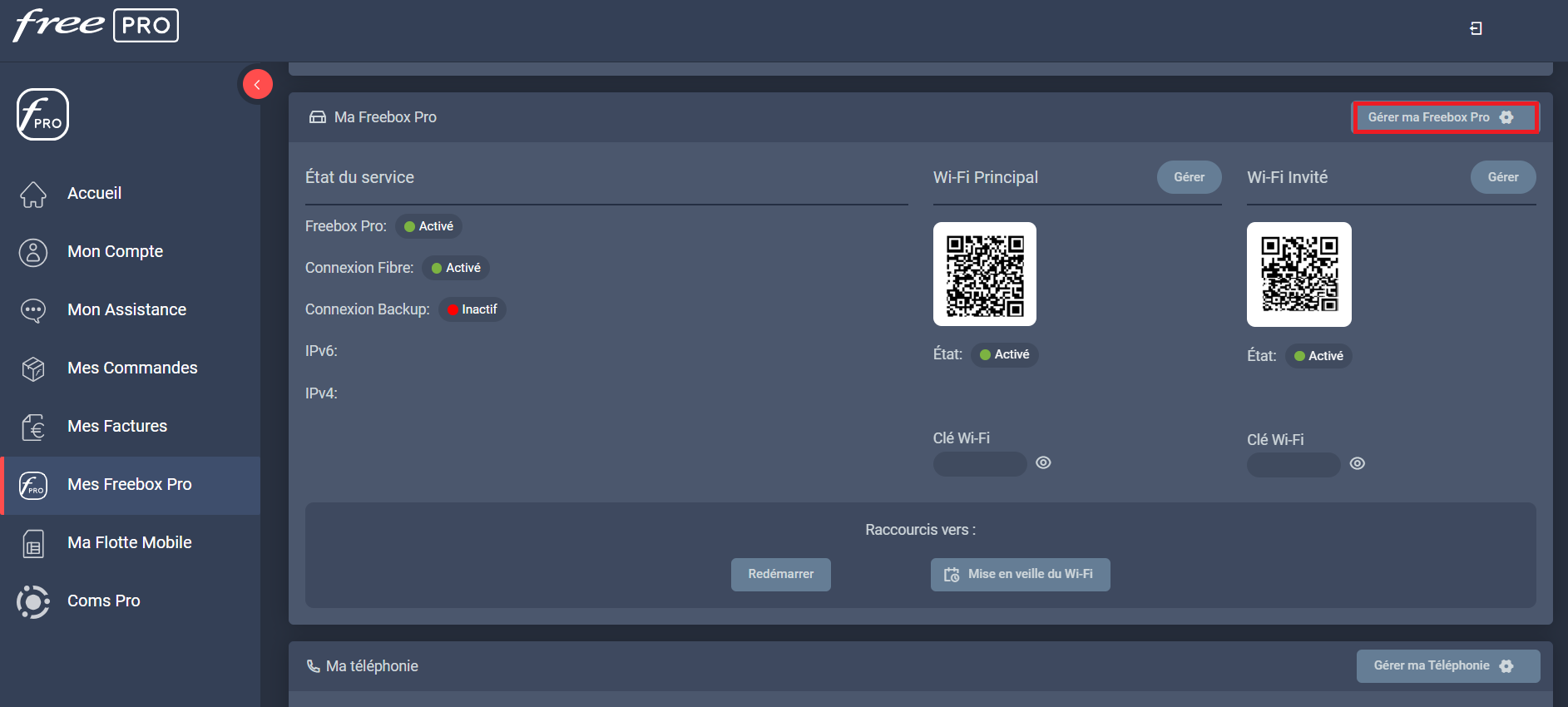Click the Mon Assistance chat bubble icon
The image size is (1568, 707).
point(33,310)
